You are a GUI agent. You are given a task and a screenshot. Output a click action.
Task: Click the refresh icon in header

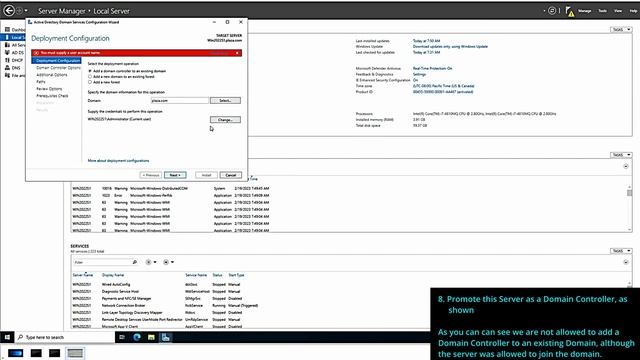tap(552, 11)
